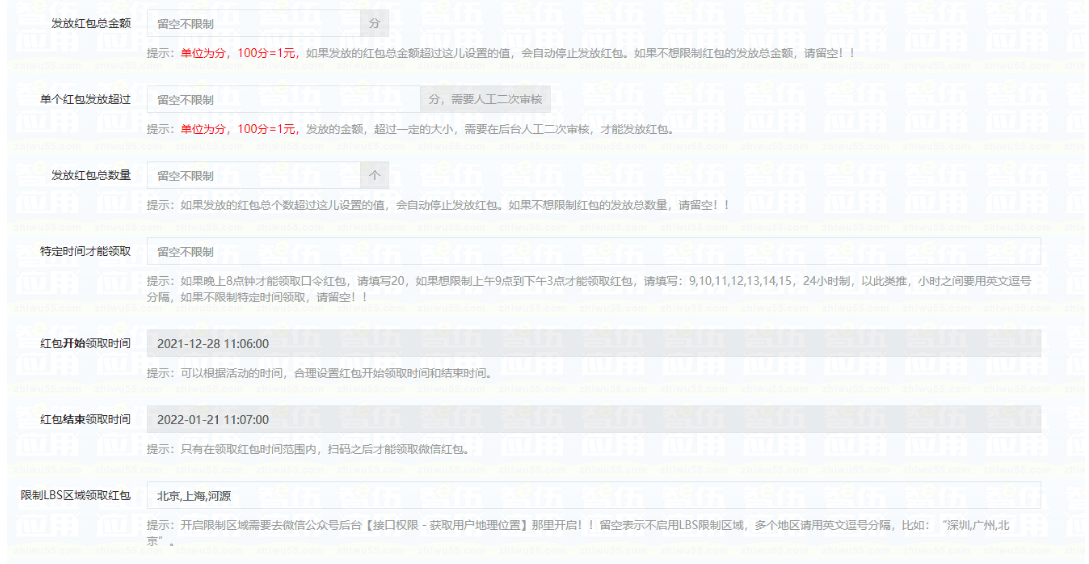Click the label 红包开始领取时间

[85, 343]
